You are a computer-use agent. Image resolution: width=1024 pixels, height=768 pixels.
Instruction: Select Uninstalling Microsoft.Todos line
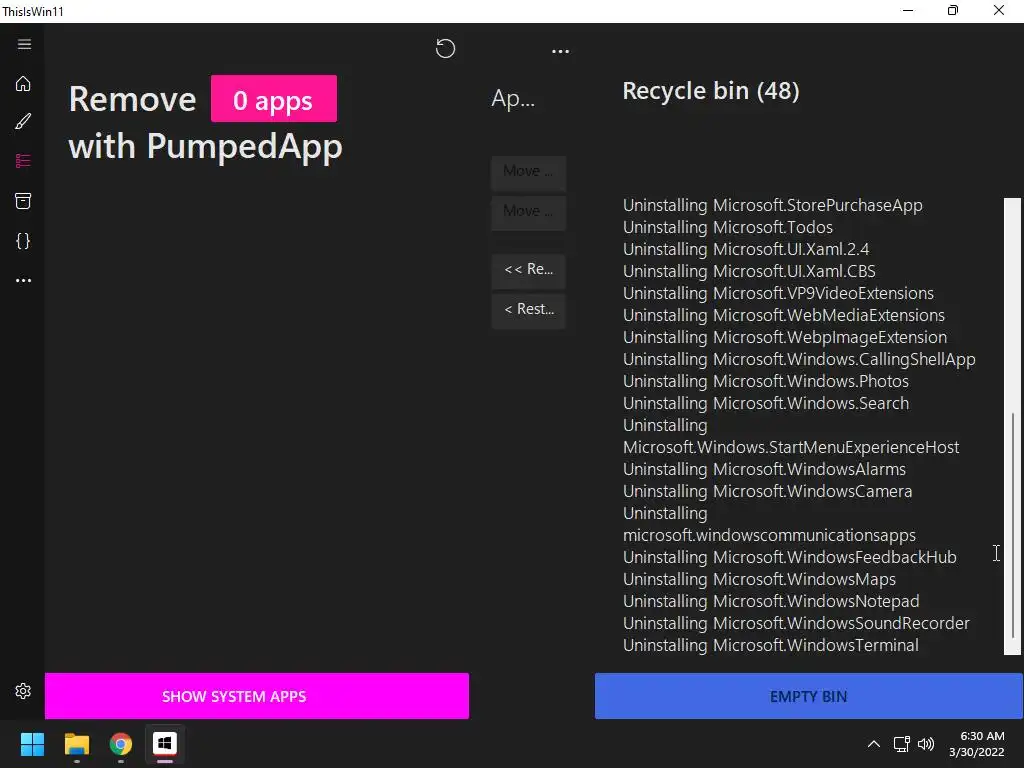(728, 227)
